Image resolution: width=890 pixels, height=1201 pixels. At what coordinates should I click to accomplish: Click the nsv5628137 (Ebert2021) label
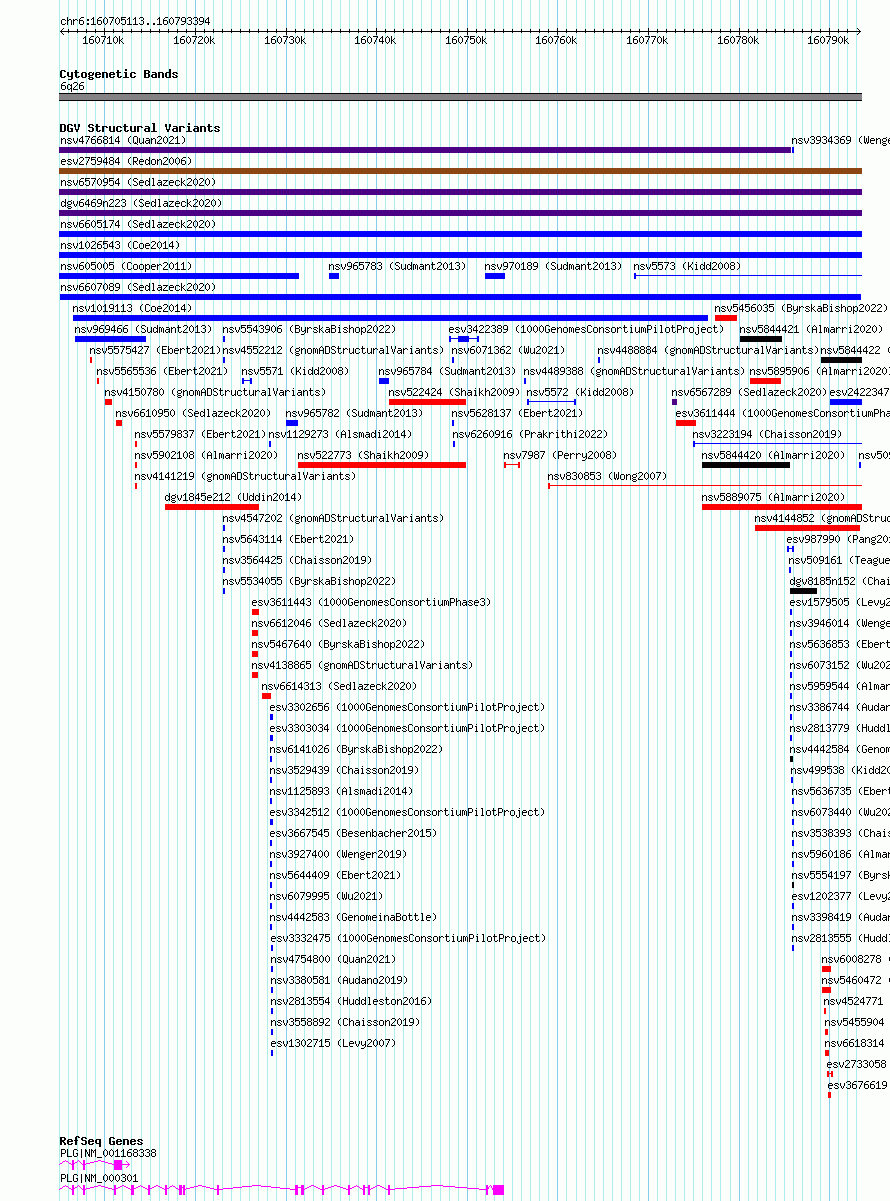[515, 413]
